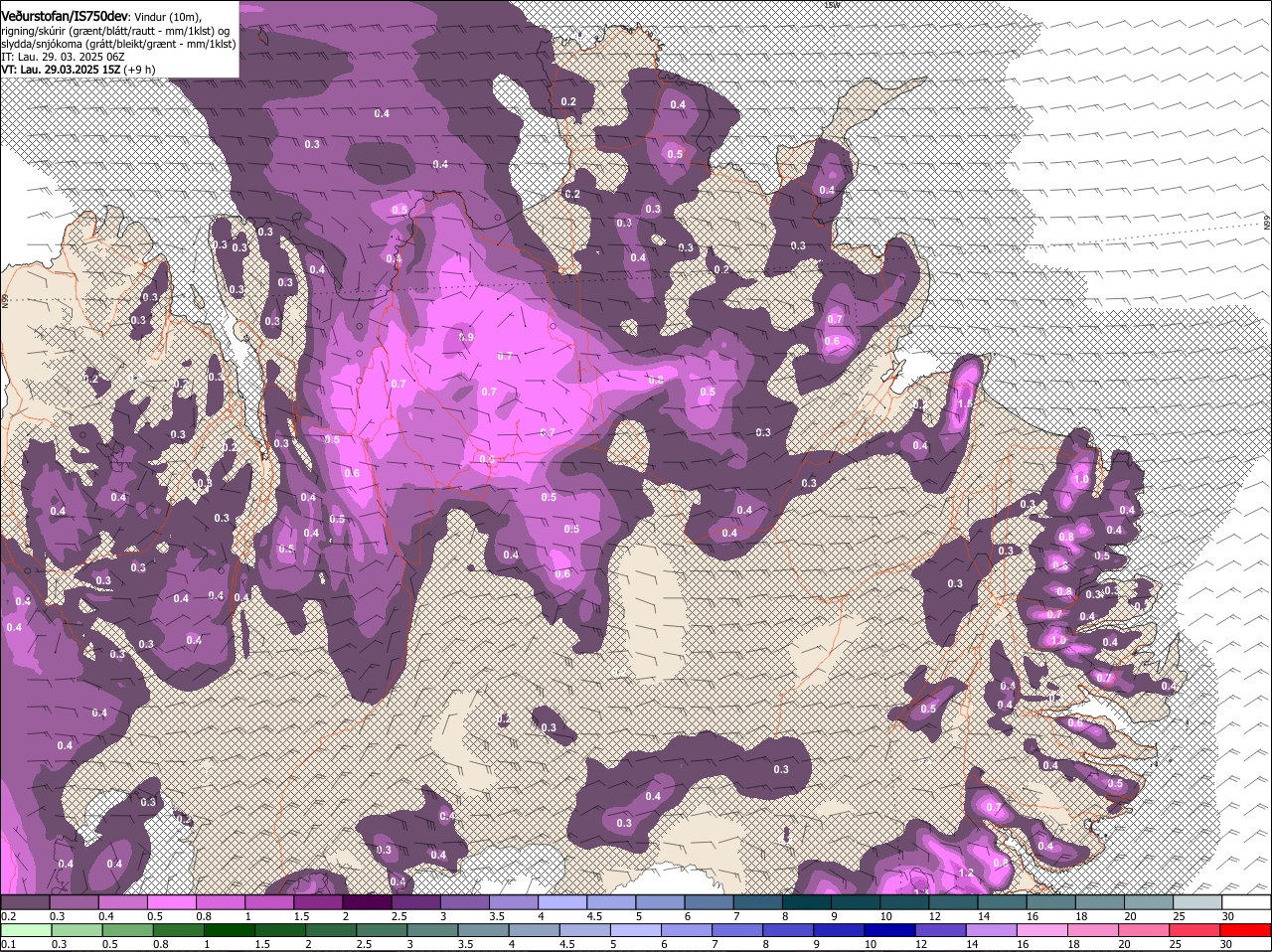
Task: Click the 0.9 precipitation value on map
Action: 466,338
